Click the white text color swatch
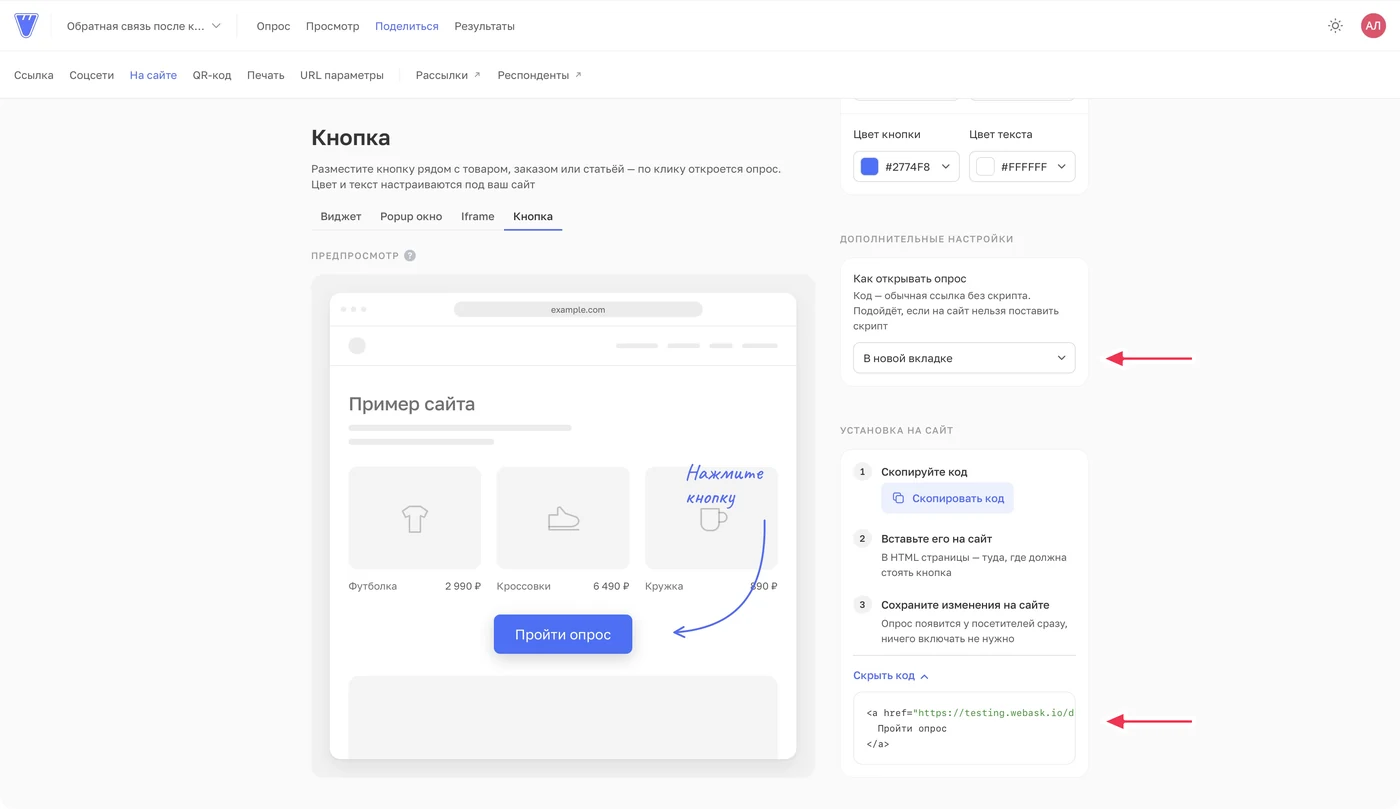The width and height of the screenshot is (1400, 809). click(x=986, y=167)
